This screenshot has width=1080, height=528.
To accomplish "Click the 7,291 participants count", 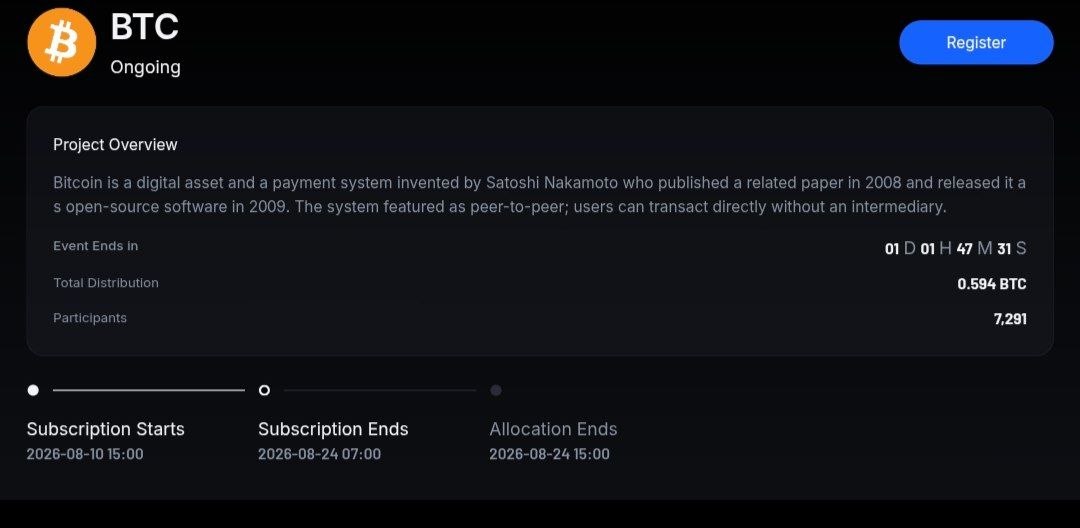I will [1010, 319].
